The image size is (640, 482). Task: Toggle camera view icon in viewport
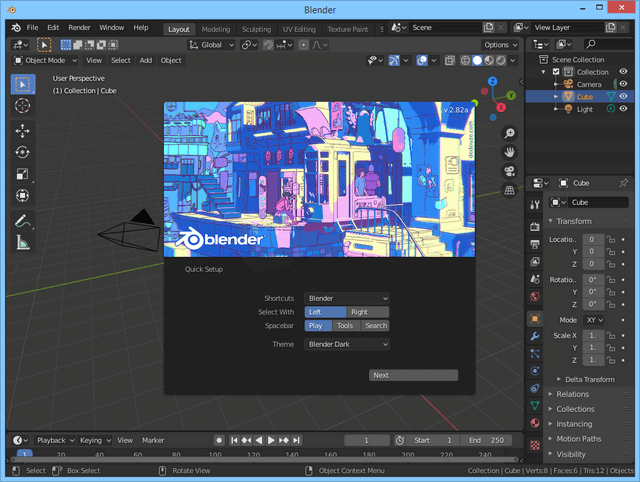coord(509,170)
